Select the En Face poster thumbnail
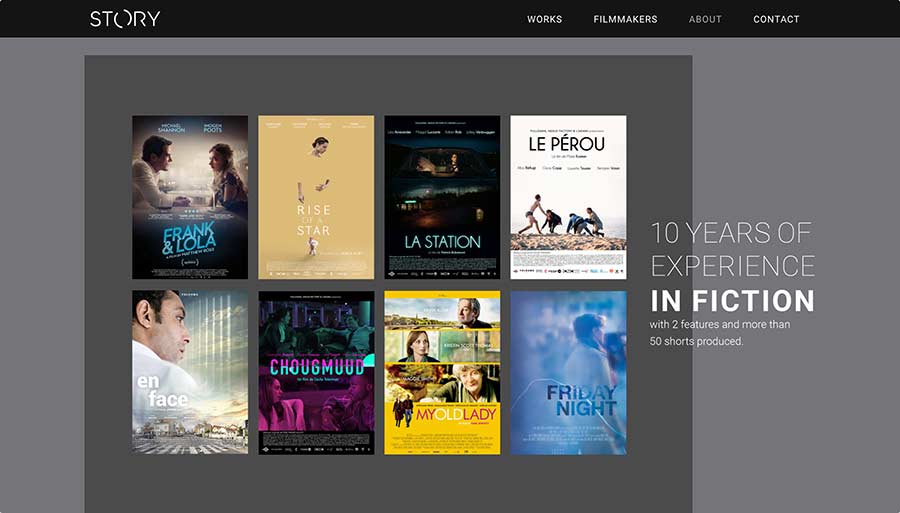Image resolution: width=900 pixels, height=513 pixels. click(x=190, y=372)
